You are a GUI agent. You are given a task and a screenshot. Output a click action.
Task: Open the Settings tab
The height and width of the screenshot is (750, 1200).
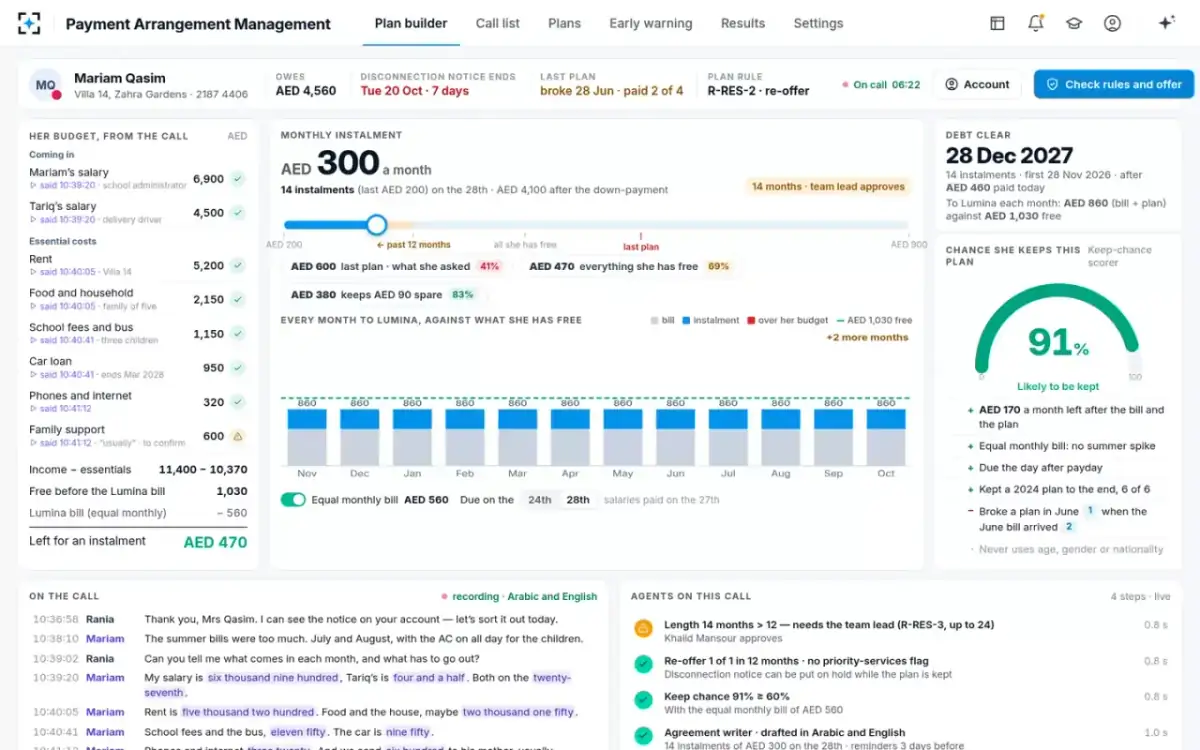pyautogui.click(x=818, y=23)
